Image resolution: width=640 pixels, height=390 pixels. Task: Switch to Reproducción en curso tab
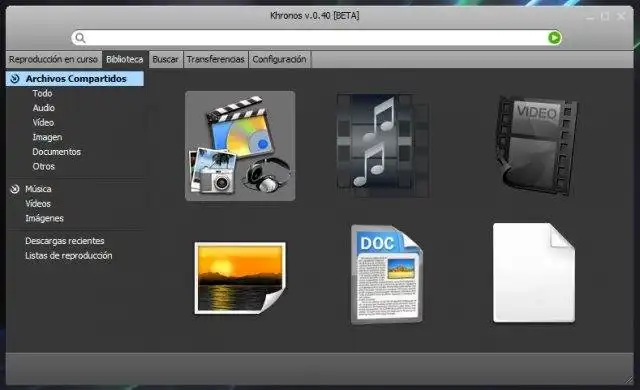[53, 60]
